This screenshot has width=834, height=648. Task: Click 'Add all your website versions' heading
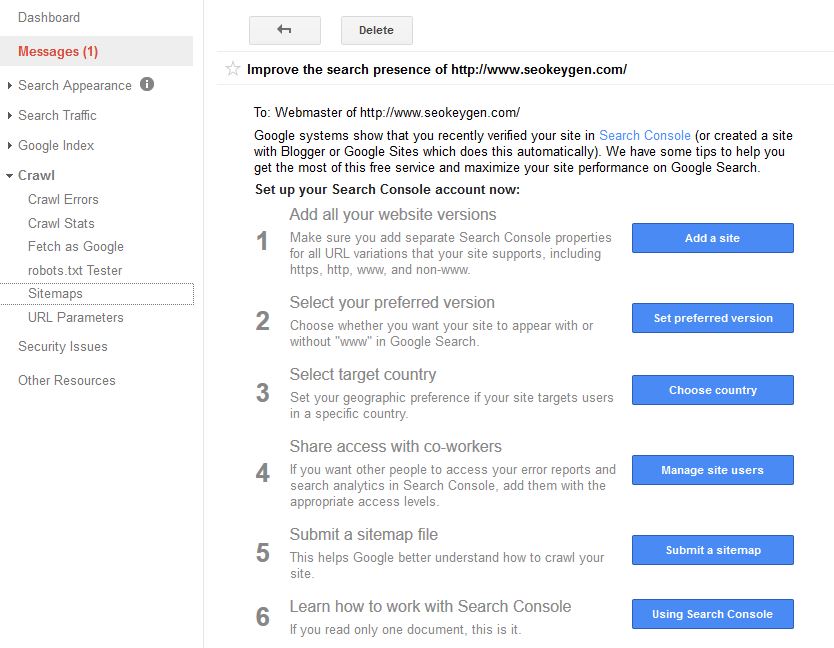pyautogui.click(x=393, y=214)
